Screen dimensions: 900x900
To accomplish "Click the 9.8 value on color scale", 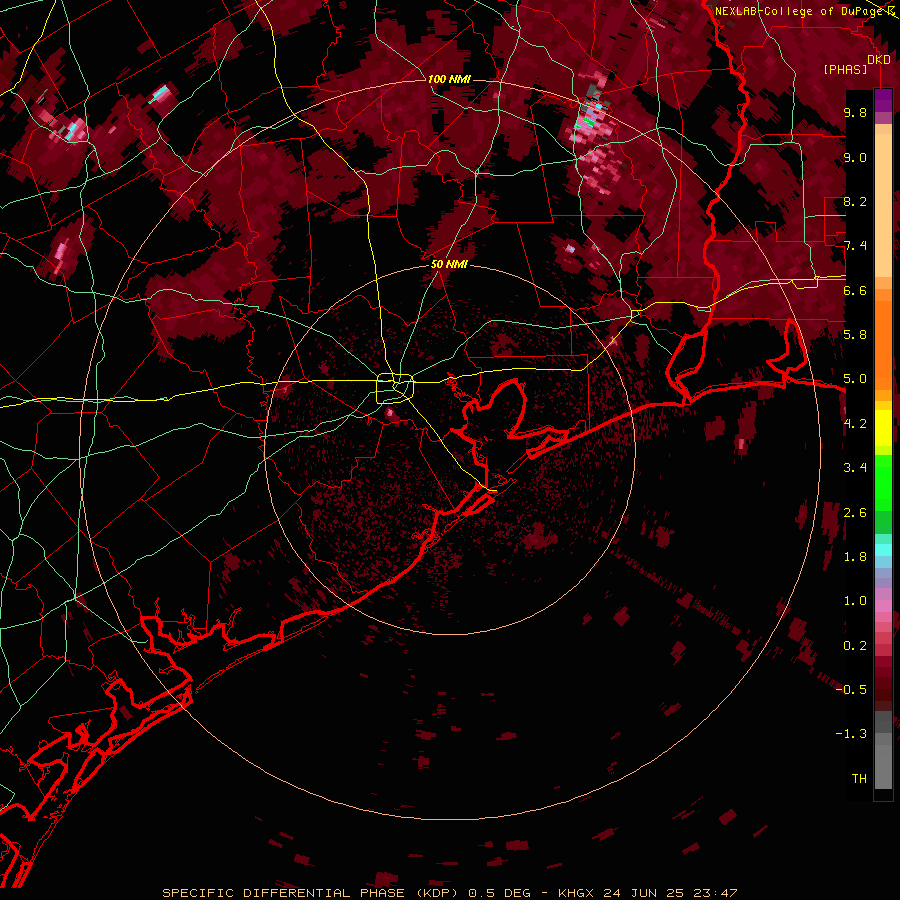I will click(x=855, y=112).
